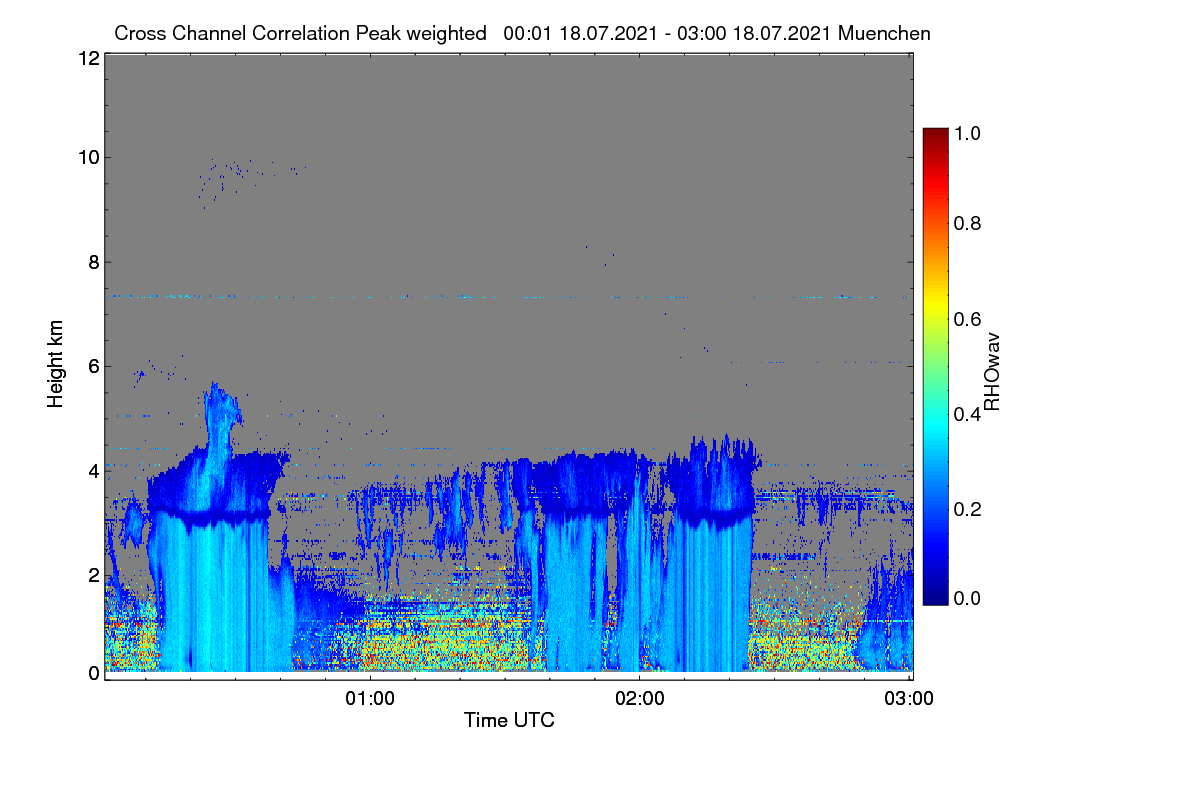
Task: Click the colorbar value 0.4
Action: [969, 413]
